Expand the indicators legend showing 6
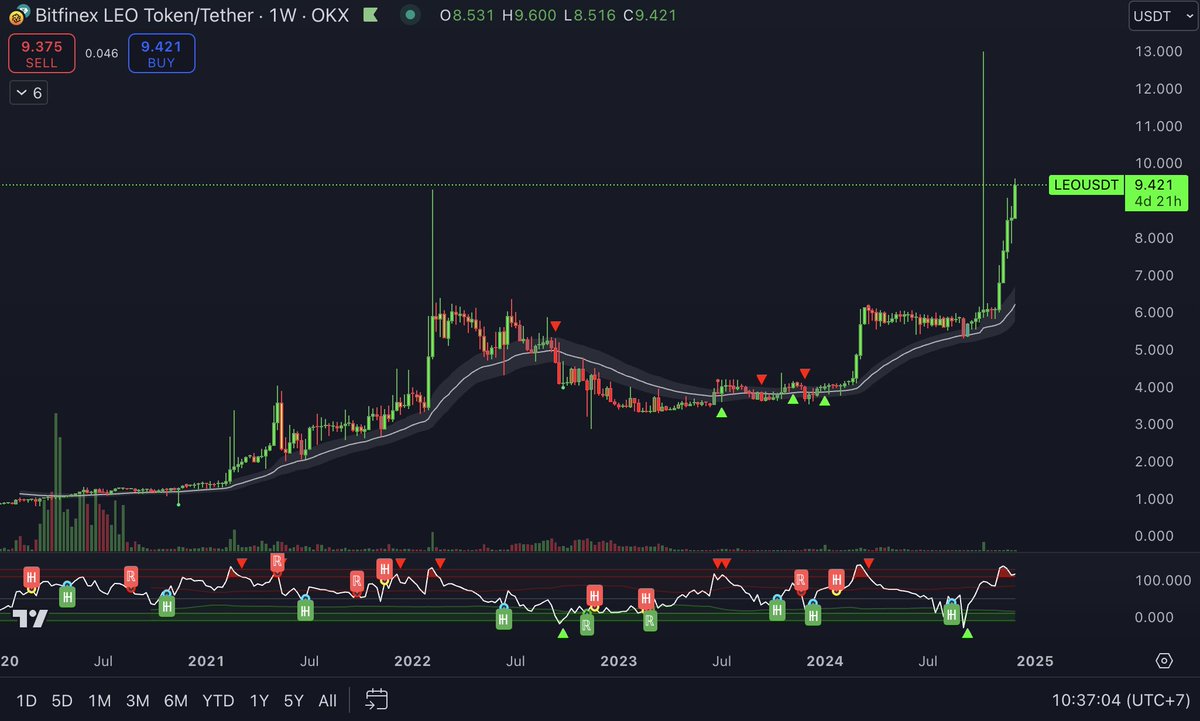The image size is (1200, 721). pos(29,93)
